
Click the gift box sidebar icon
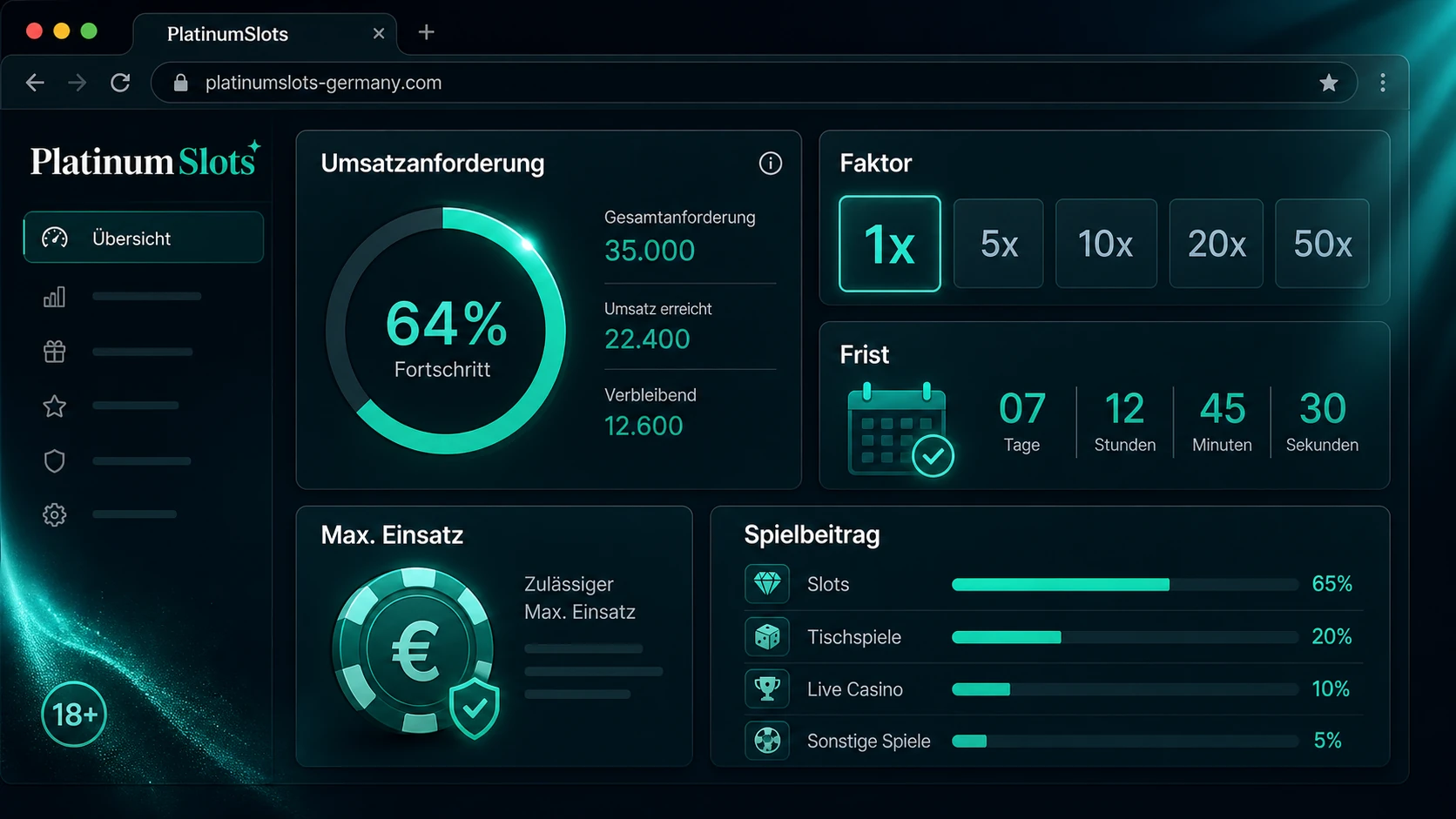[54, 352]
